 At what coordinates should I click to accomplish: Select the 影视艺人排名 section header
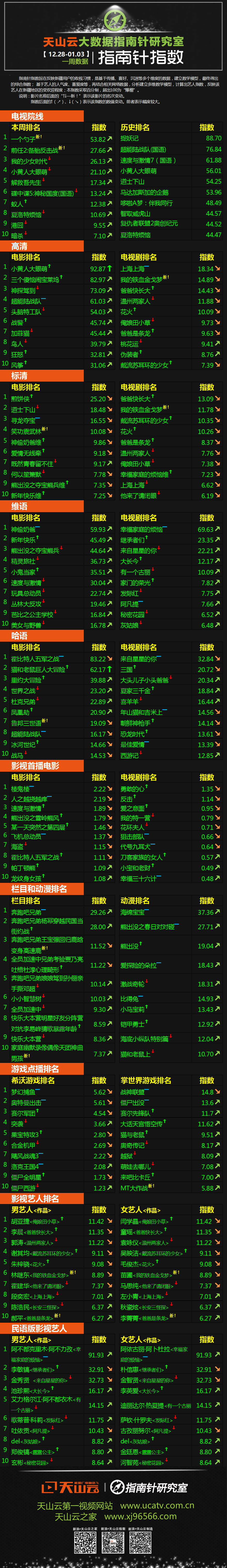[x=42, y=1199]
